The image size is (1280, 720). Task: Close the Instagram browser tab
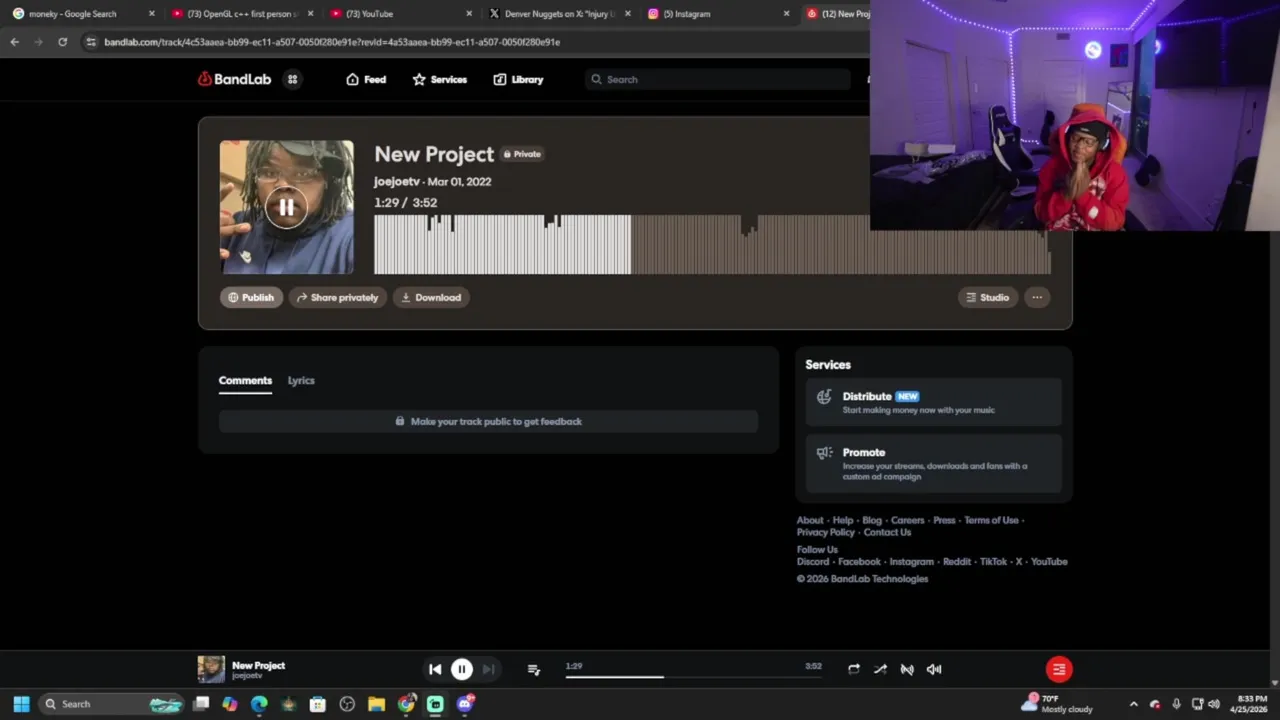tap(786, 14)
